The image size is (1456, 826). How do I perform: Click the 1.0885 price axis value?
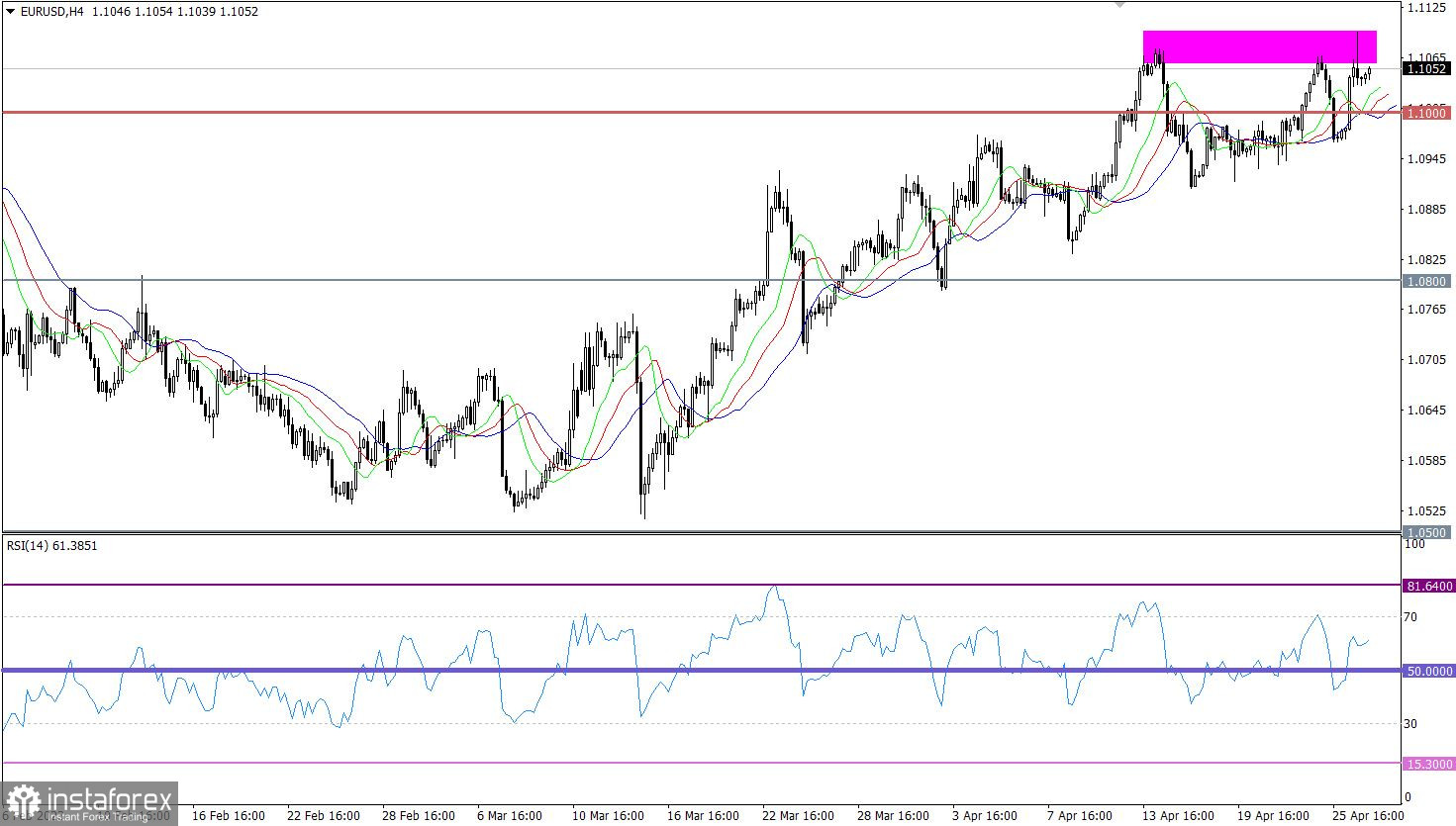pos(1426,209)
